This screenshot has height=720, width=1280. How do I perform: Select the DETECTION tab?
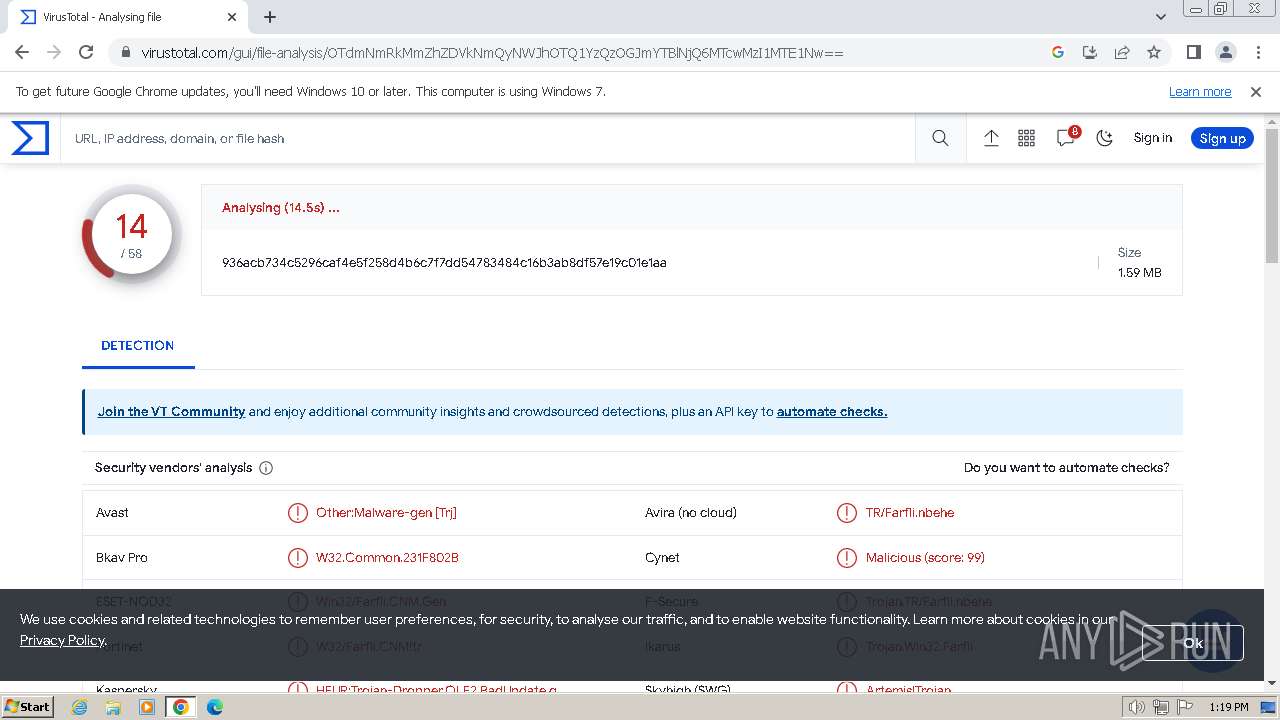[138, 345]
